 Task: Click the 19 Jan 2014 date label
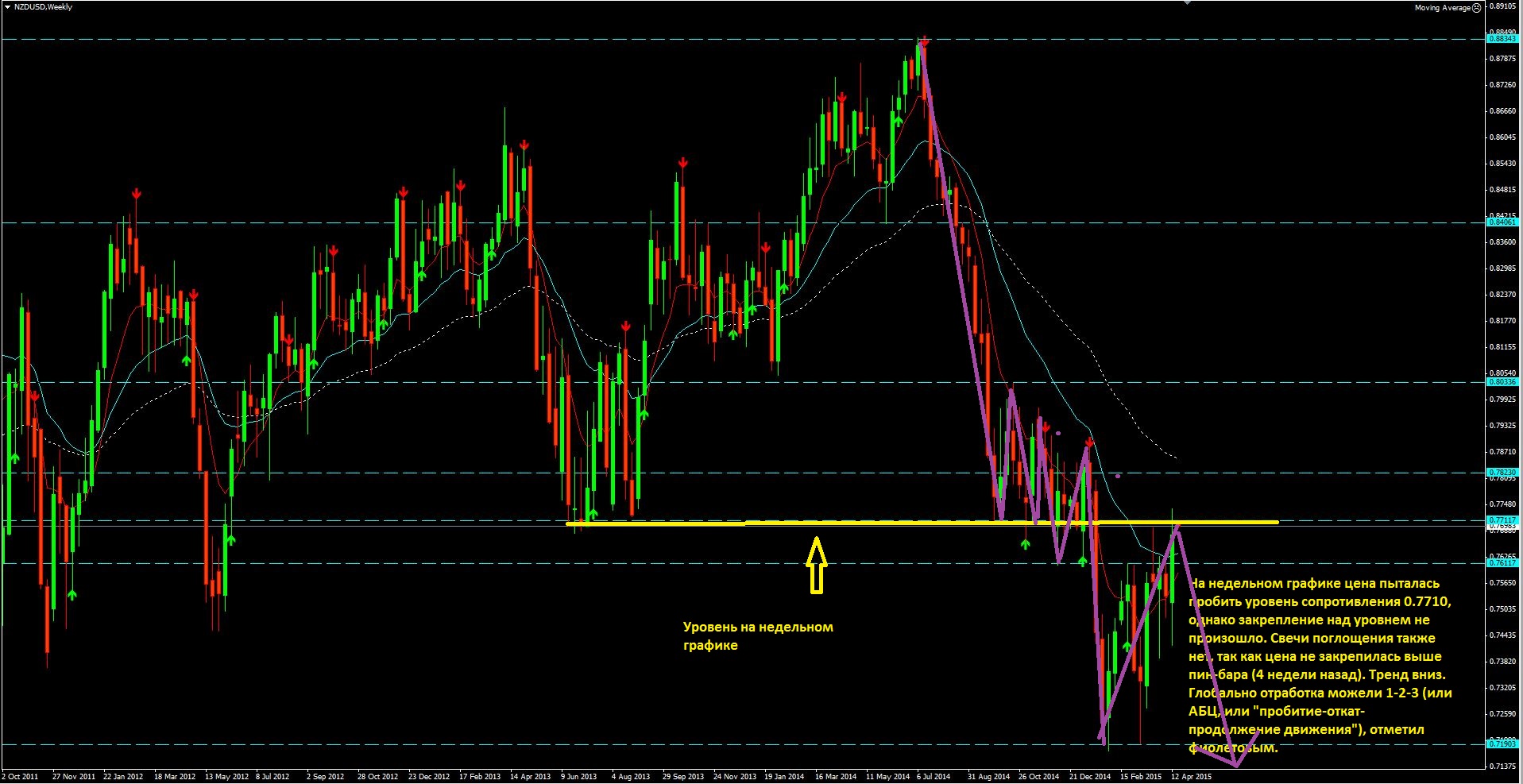785,777
